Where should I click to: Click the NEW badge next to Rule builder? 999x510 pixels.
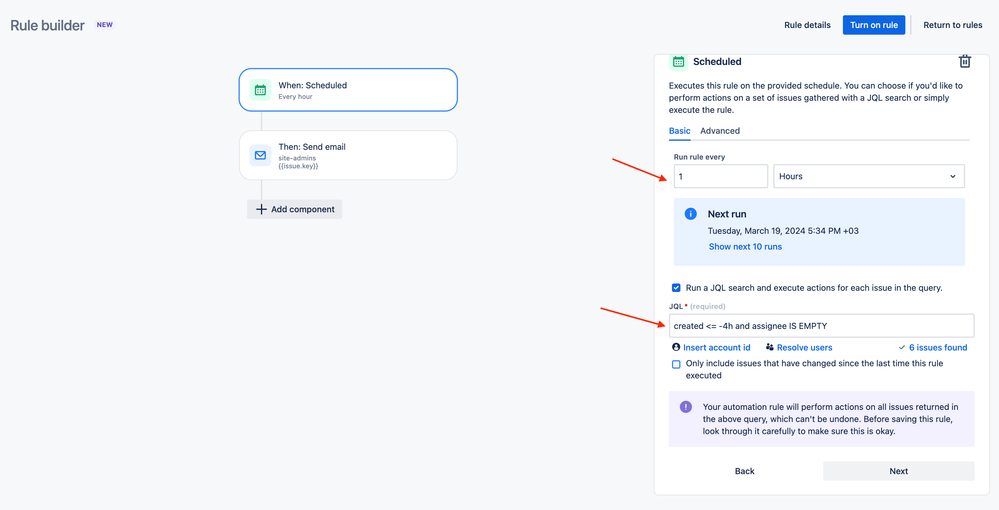pos(104,25)
